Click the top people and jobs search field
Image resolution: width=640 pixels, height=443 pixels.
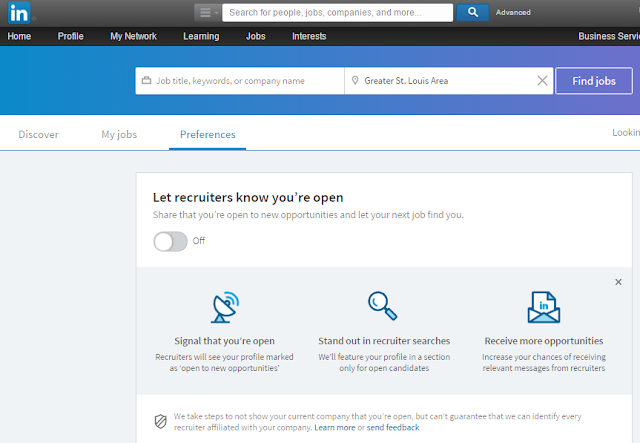click(338, 13)
